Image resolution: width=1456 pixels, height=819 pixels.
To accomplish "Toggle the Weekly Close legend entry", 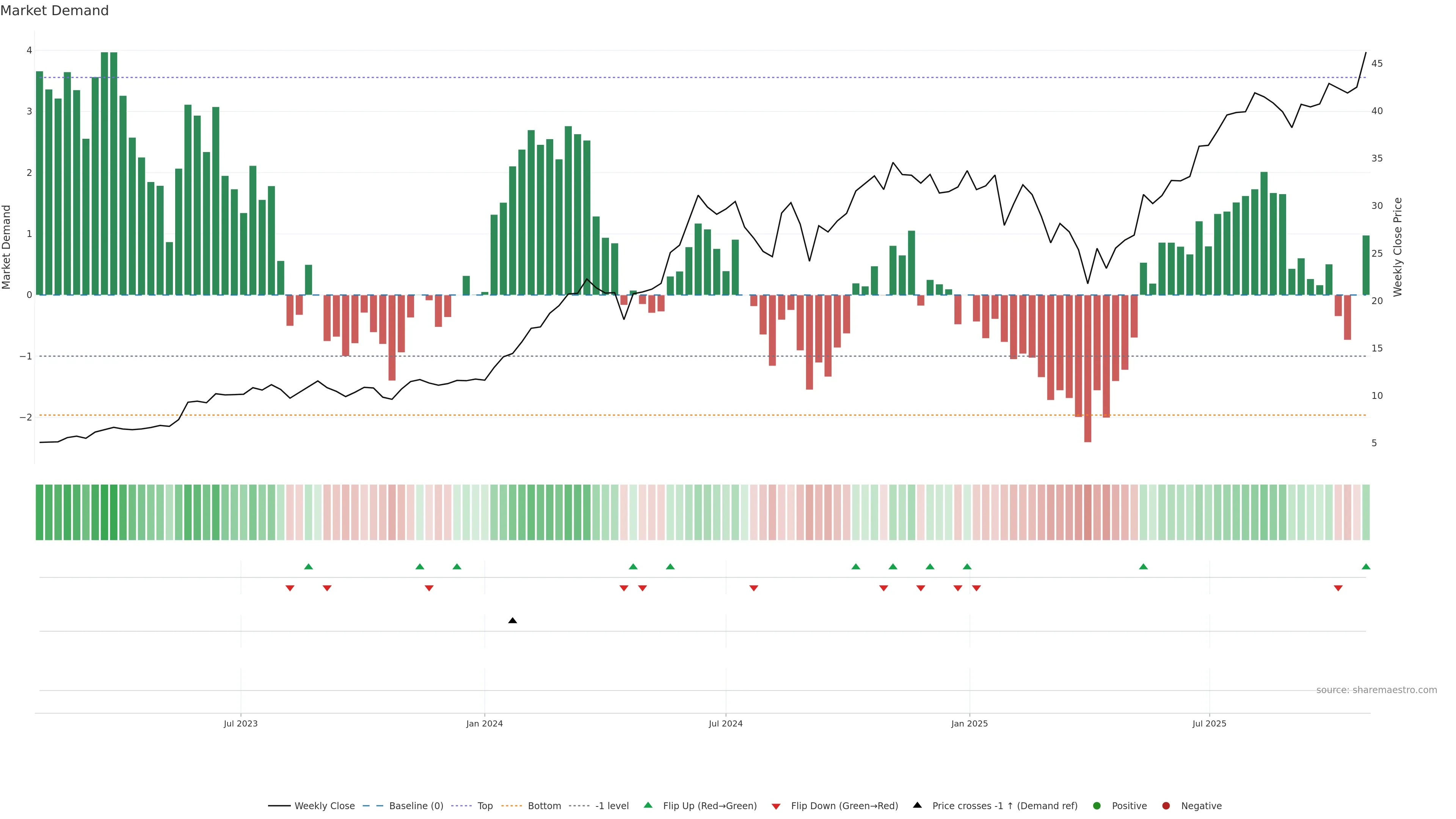I will click(x=325, y=805).
